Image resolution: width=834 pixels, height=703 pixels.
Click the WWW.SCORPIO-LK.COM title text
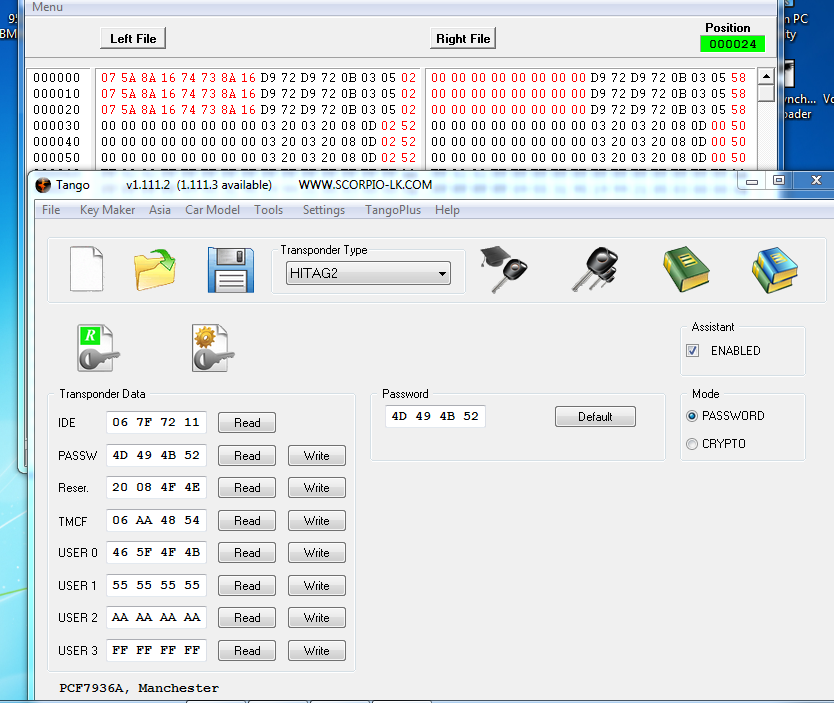(365, 185)
